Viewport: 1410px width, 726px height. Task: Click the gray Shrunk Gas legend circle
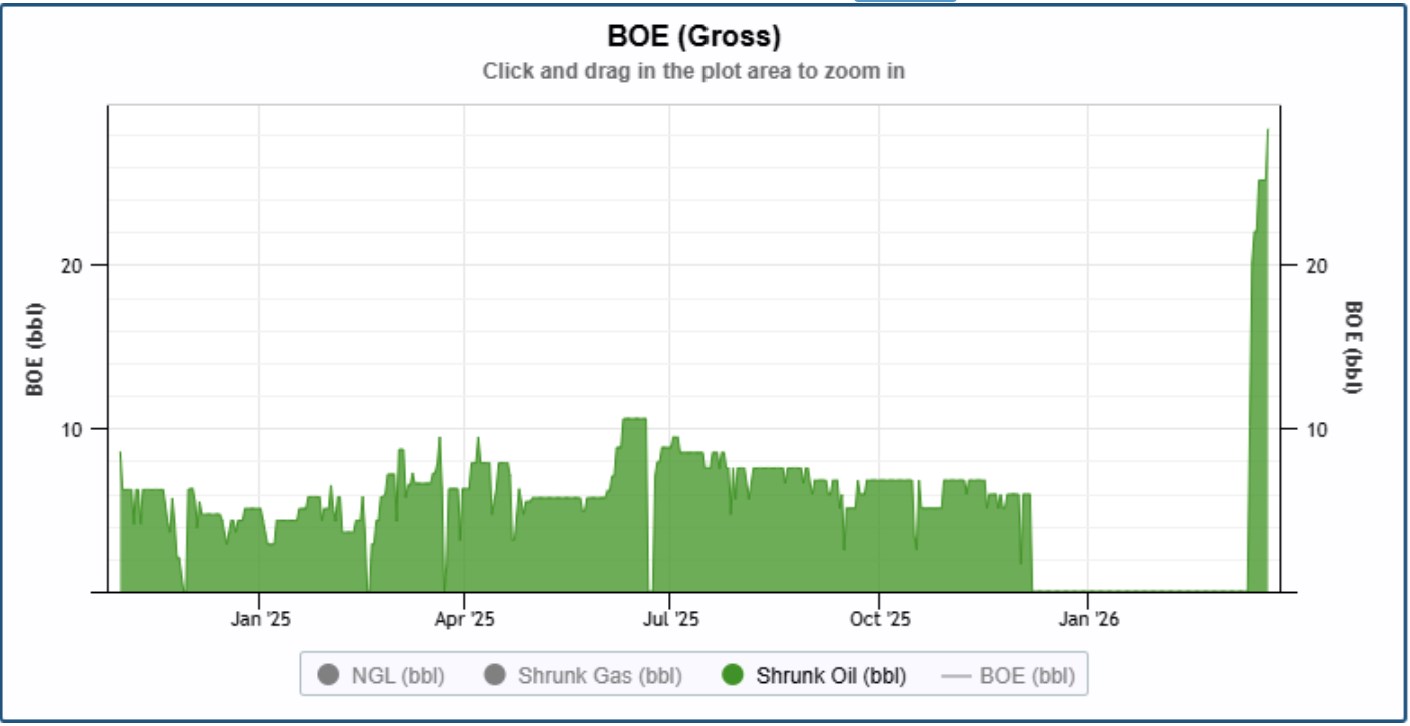(494, 675)
